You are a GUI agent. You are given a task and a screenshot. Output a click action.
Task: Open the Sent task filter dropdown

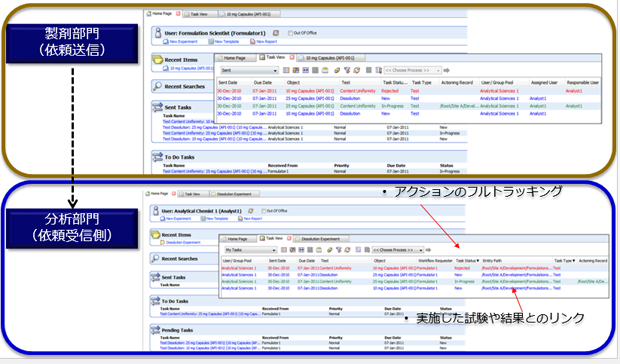tap(249, 70)
